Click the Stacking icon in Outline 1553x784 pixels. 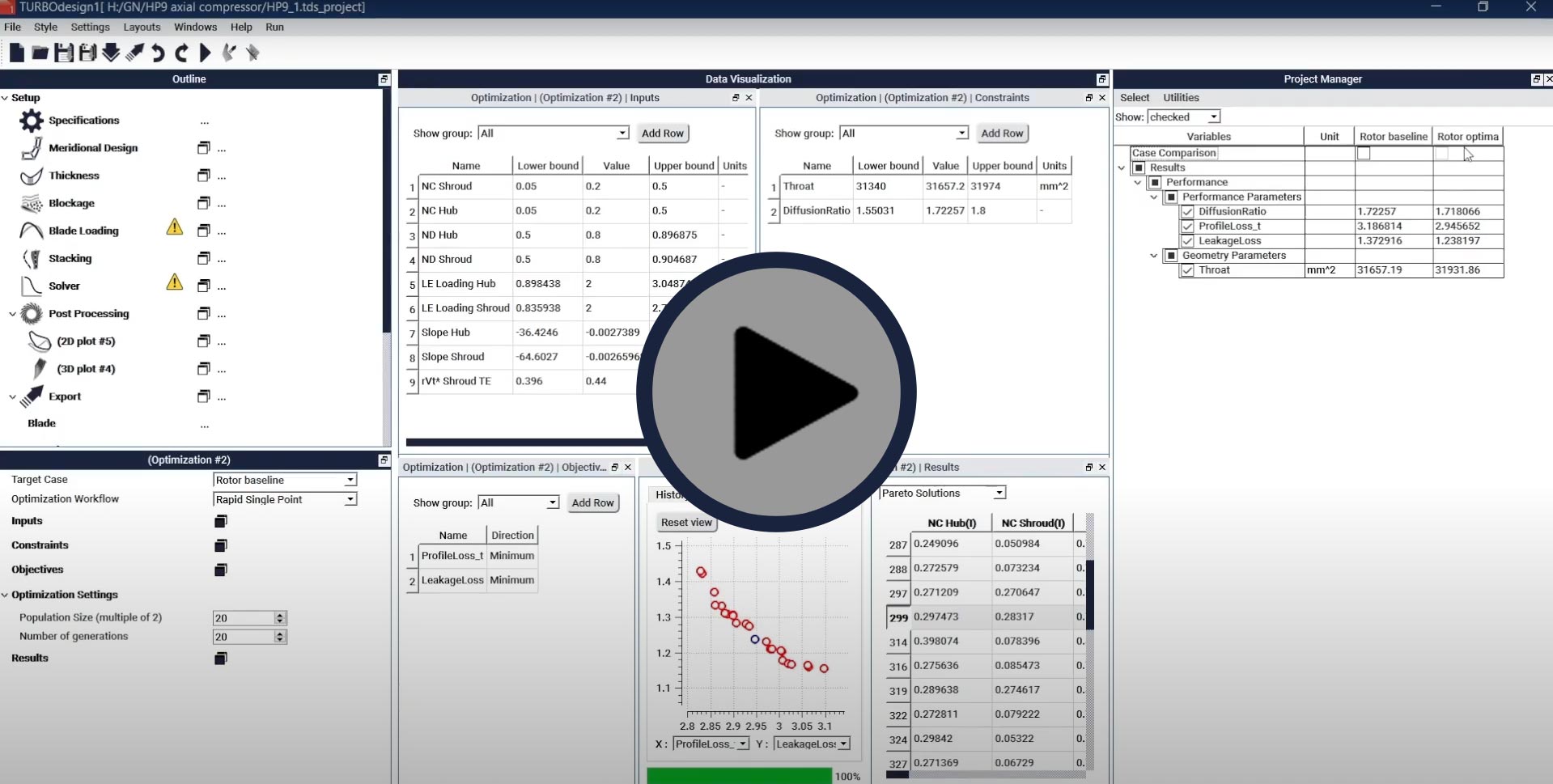tap(32, 259)
